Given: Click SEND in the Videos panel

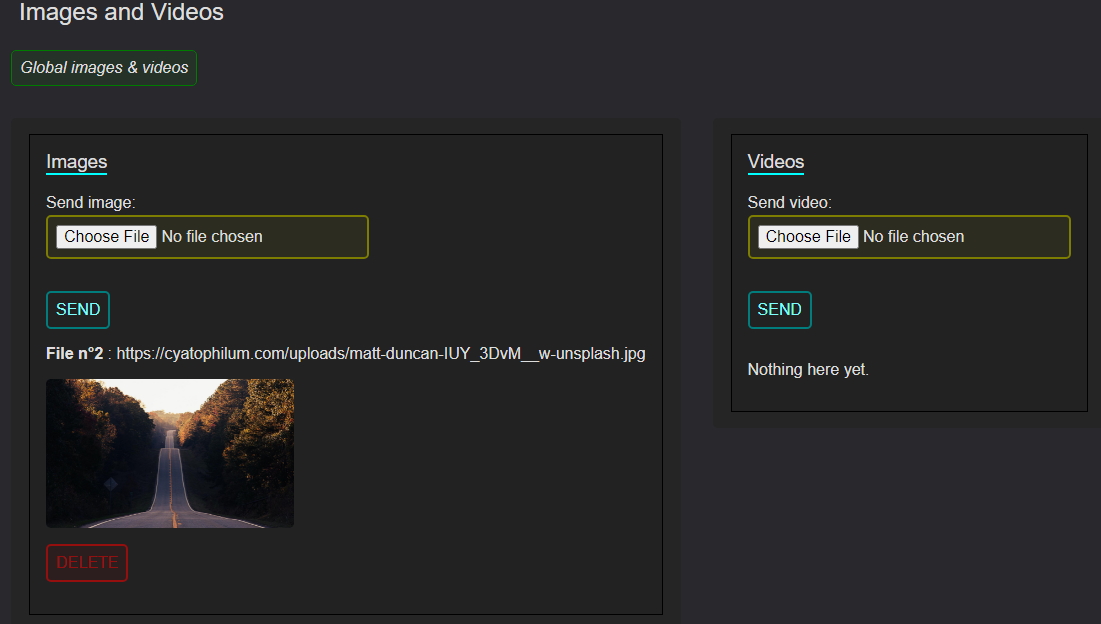Looking at the screenshot, I should point(779,310).
